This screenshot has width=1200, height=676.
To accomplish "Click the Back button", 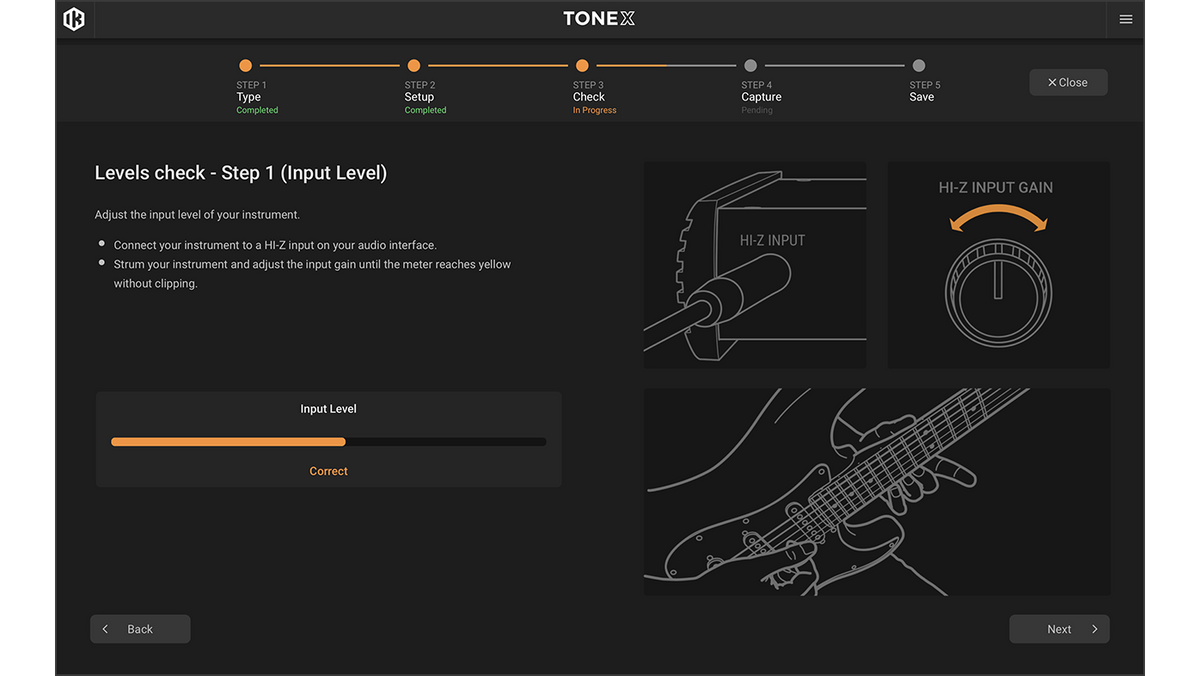I will click(x=140, y=629).
